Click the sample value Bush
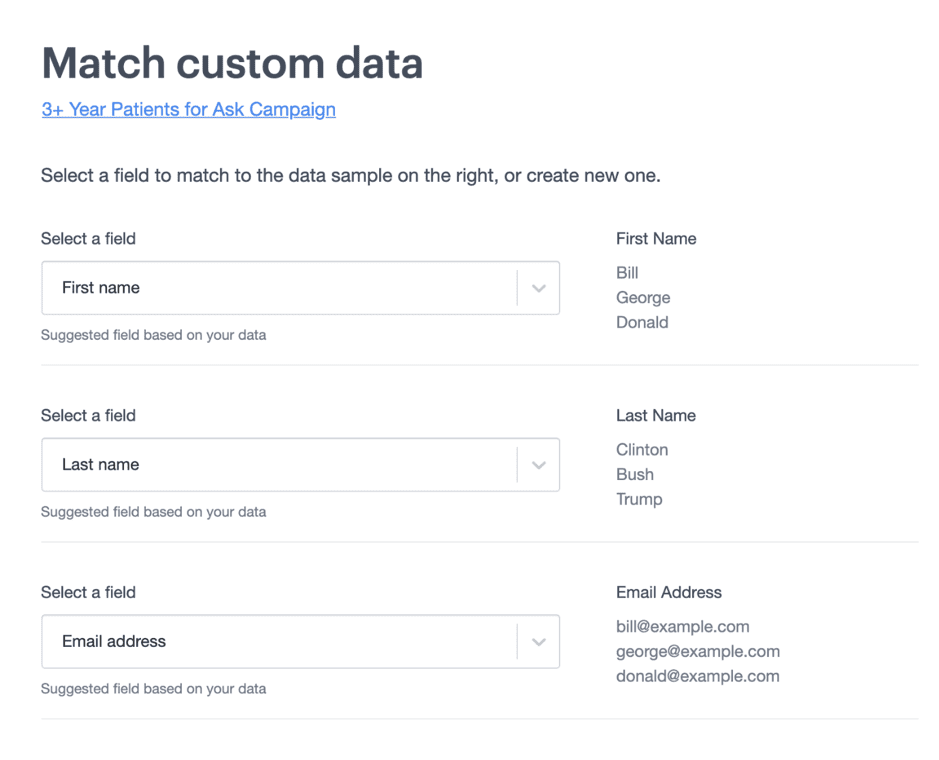 click(x=635, y=475)
